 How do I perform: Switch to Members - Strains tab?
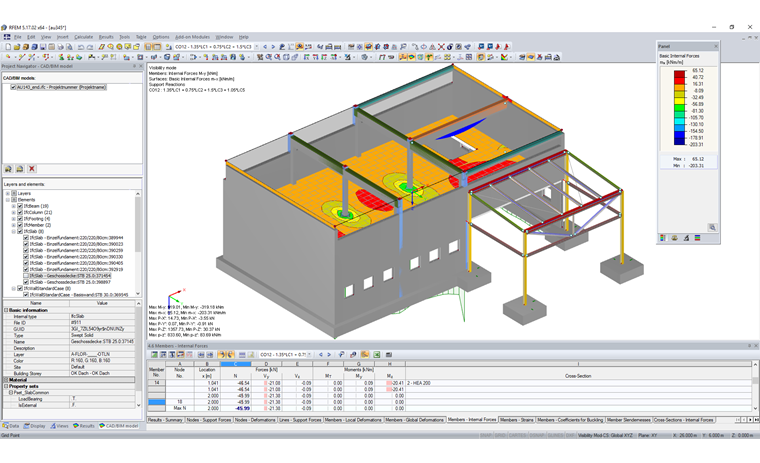point(517,420)
